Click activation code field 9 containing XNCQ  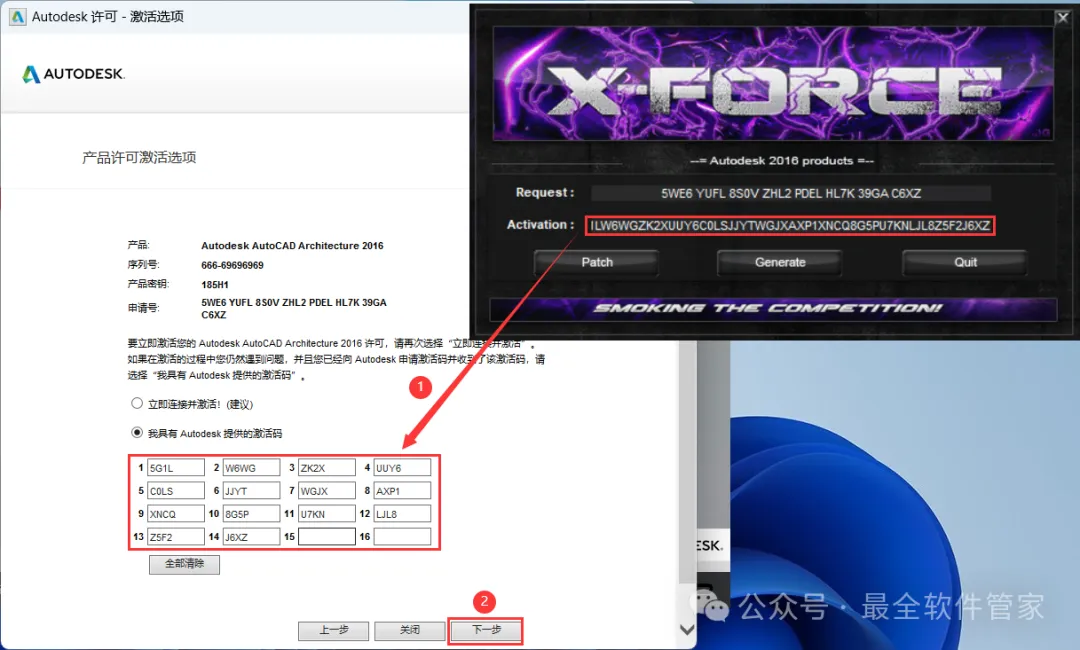(176, 514)
